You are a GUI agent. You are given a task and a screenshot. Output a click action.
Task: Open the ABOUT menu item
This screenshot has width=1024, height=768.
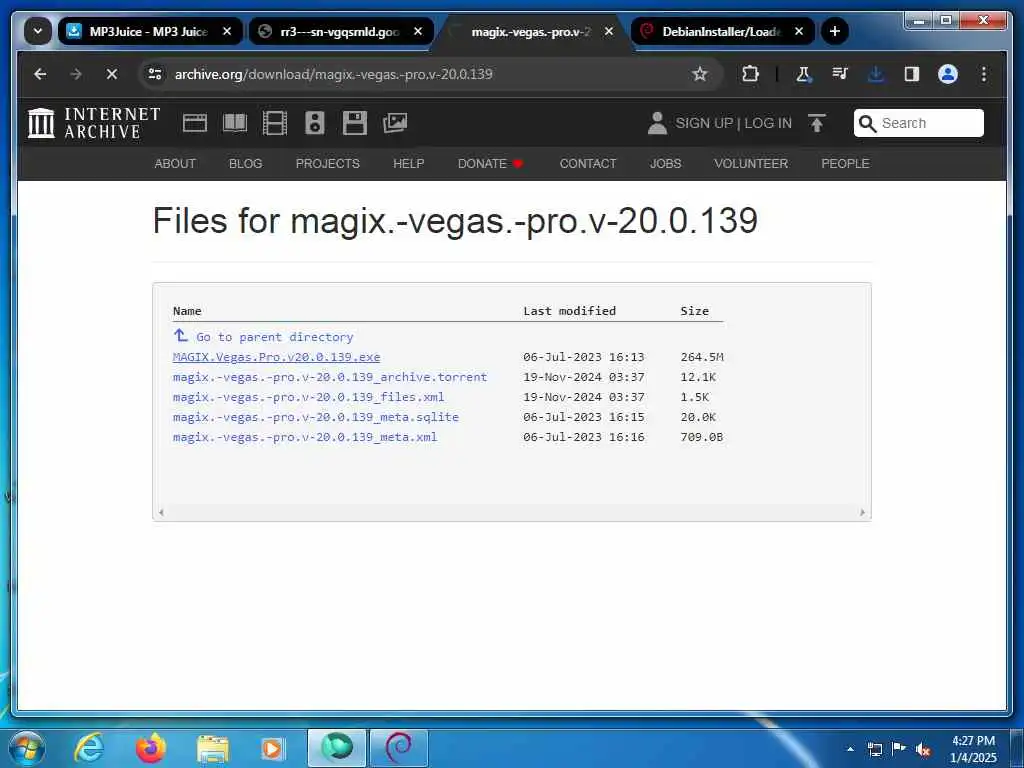[175, 163]
